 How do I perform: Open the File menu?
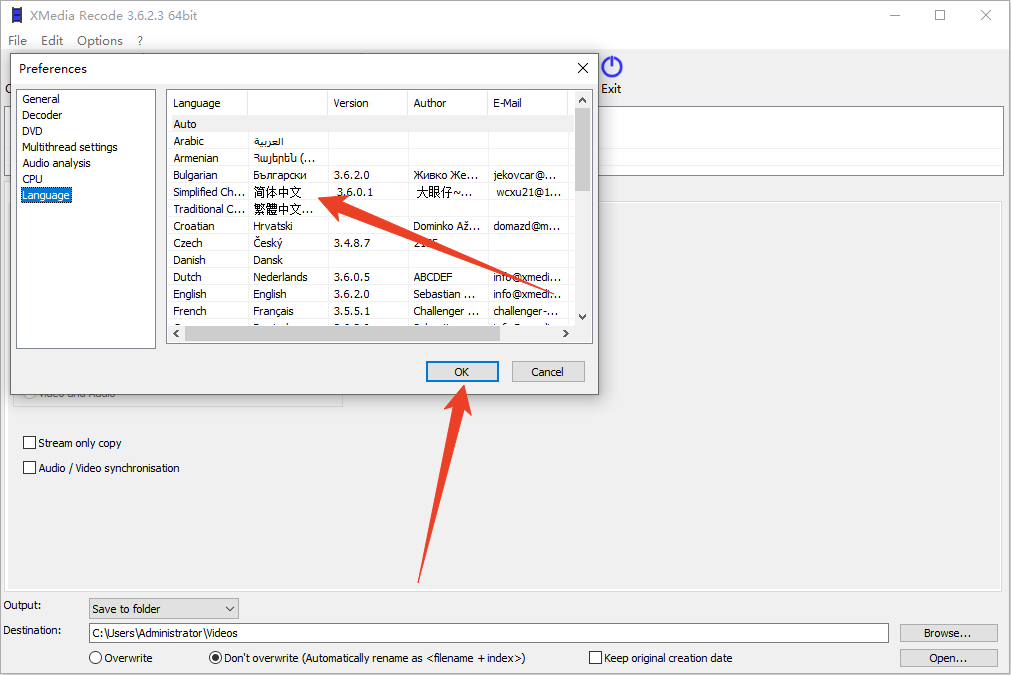pos(17,41)
